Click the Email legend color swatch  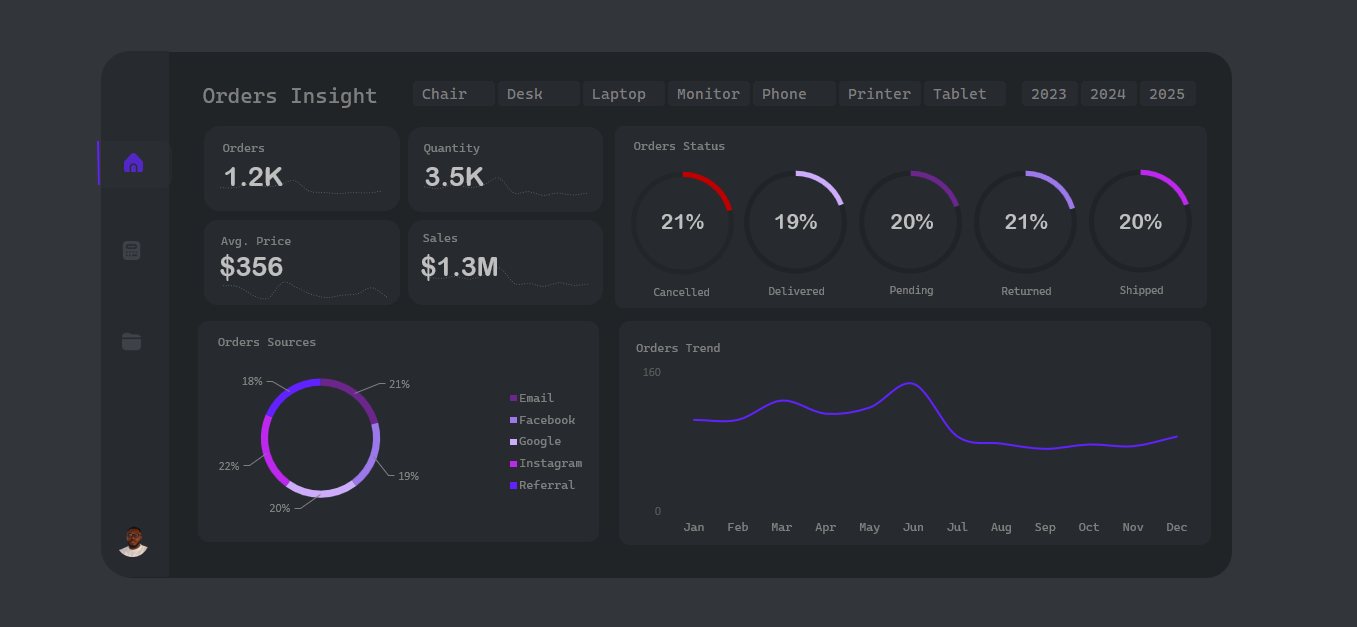pos(513,398)
